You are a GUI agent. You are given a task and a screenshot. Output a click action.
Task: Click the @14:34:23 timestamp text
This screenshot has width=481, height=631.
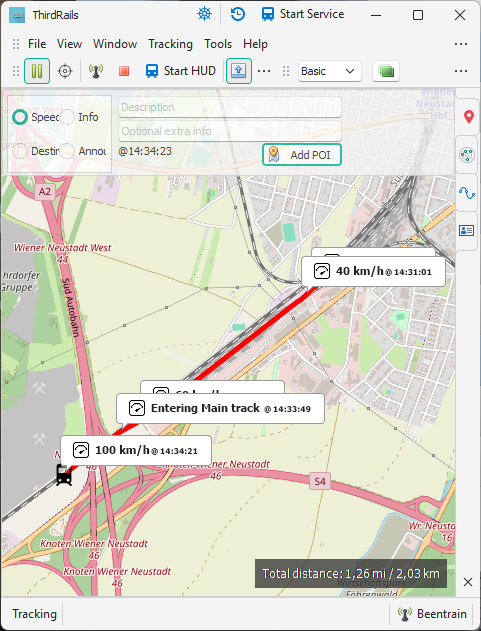click(145, 151)
